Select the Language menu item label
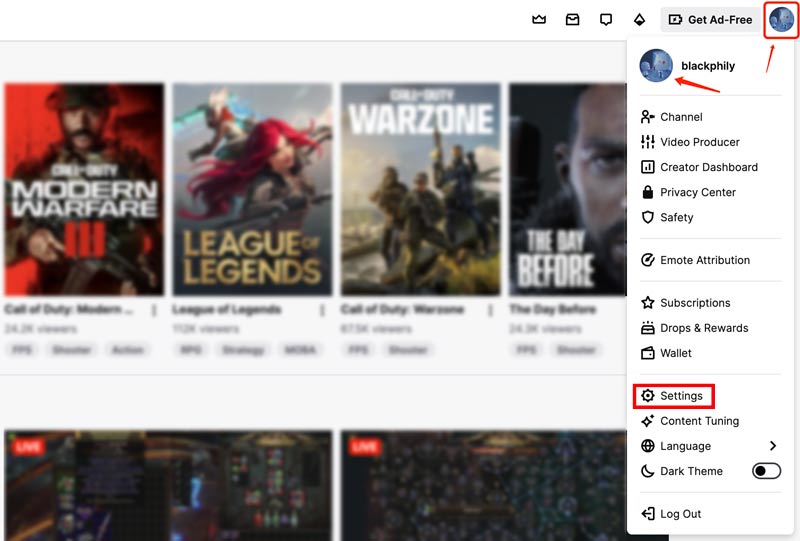Image resolution: width=800 pixels, height=541 pixels. [685, 446]
